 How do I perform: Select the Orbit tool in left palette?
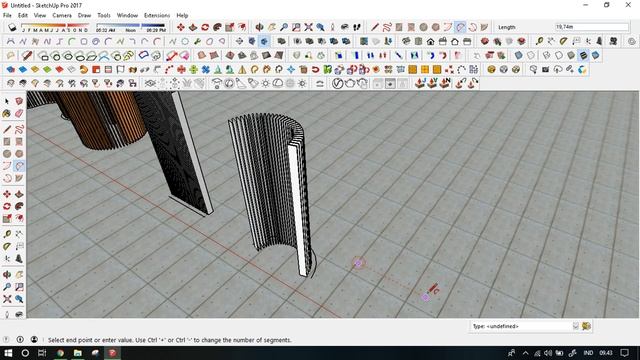(7, 275)
